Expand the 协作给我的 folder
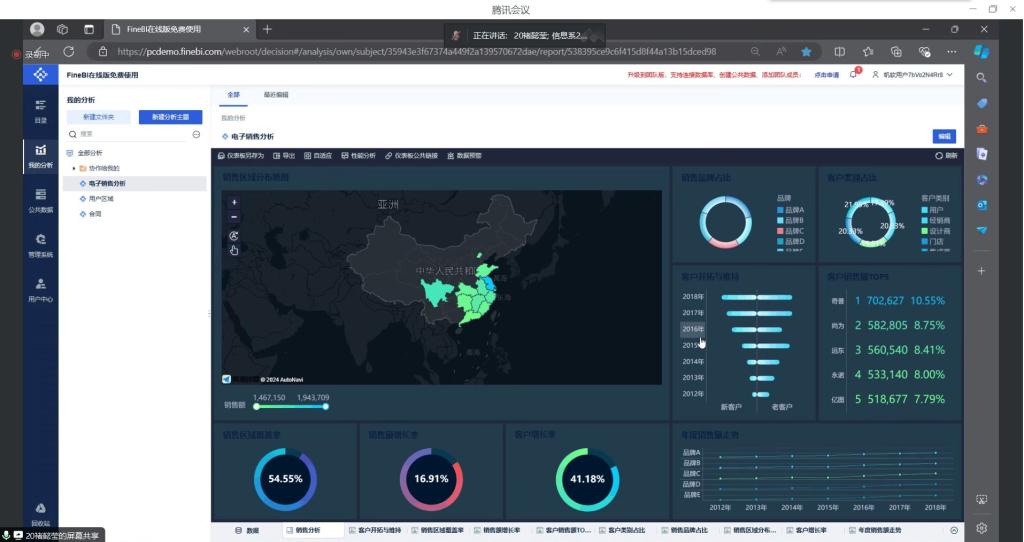 pos(74,168)
